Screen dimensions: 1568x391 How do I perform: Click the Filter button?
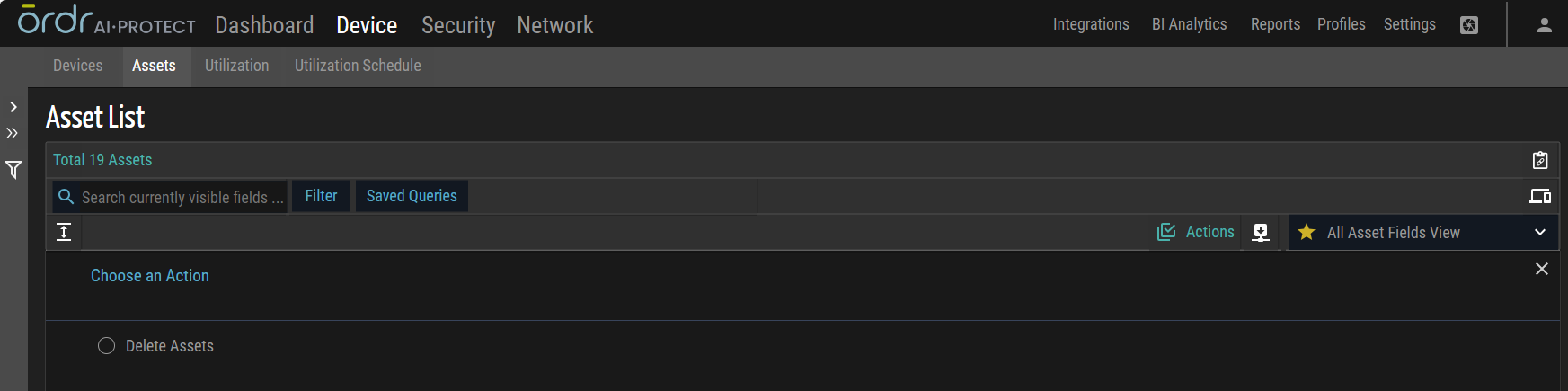tap(321, 196)
